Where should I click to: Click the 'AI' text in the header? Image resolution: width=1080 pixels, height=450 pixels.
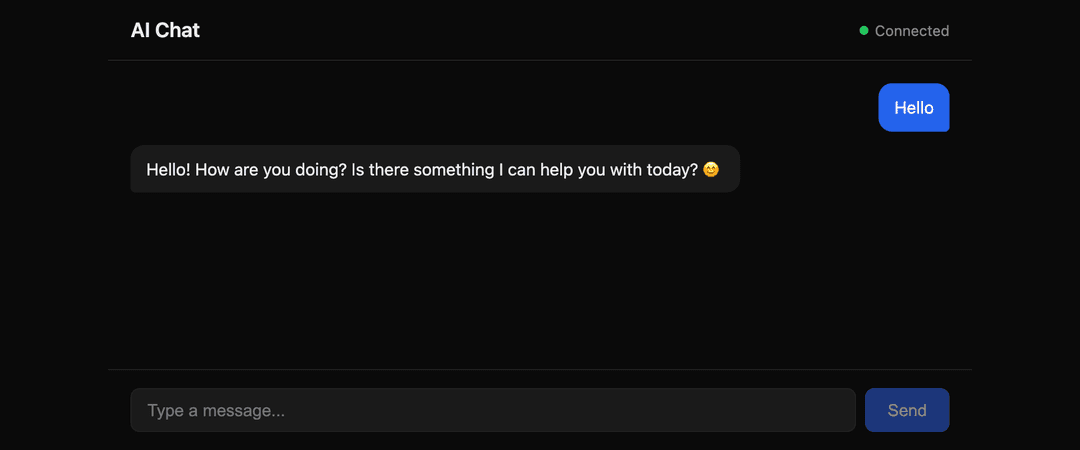tap(140, 30)
